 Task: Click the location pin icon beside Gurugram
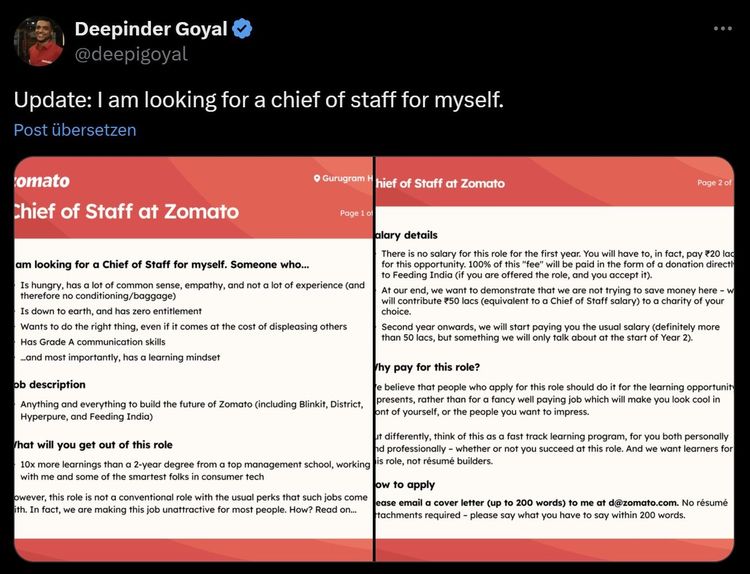pos(318,179)
